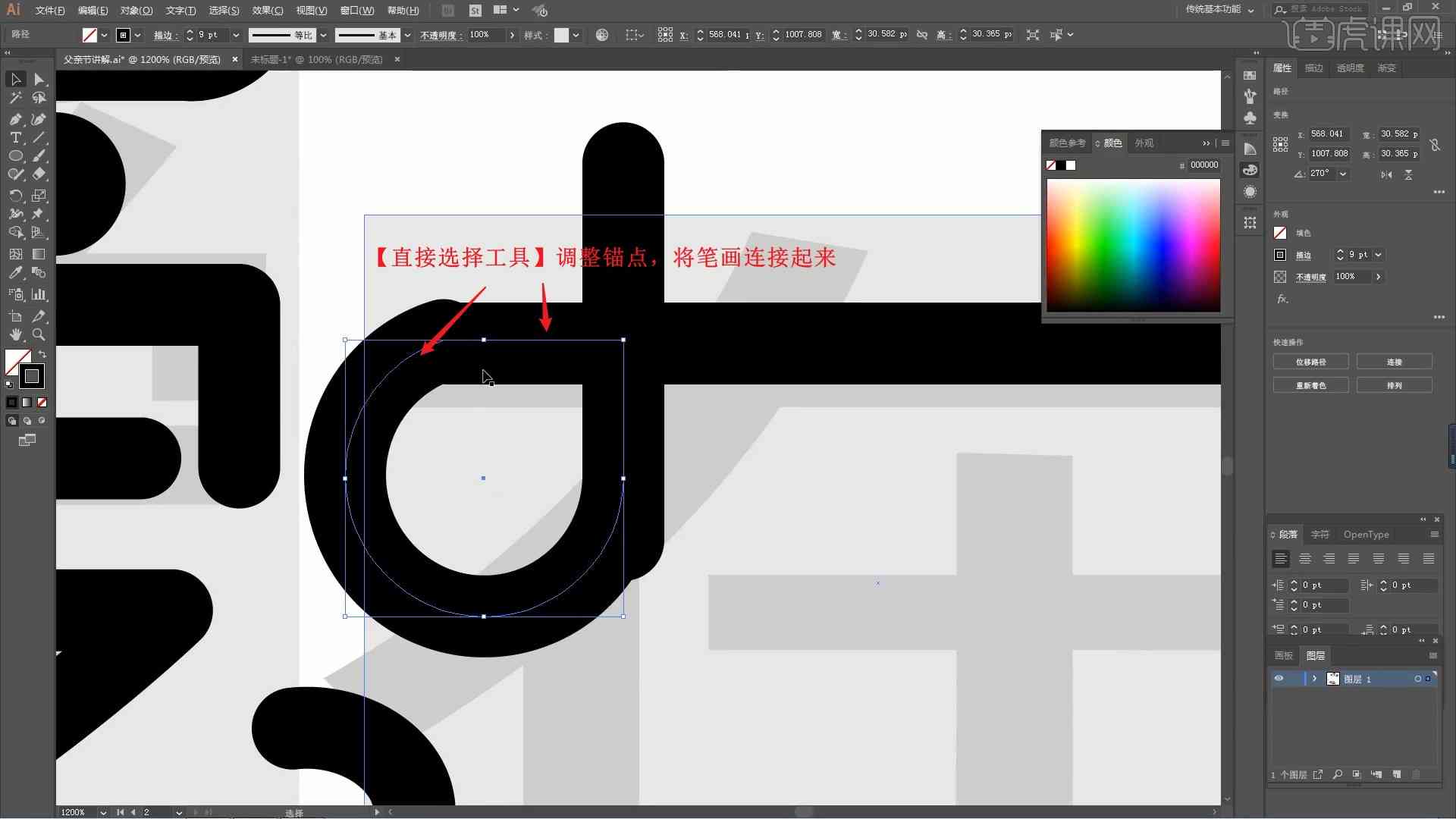Select the Pen tool in toolbar
This screenshot has width=1456, height=819.
point(14,117)
